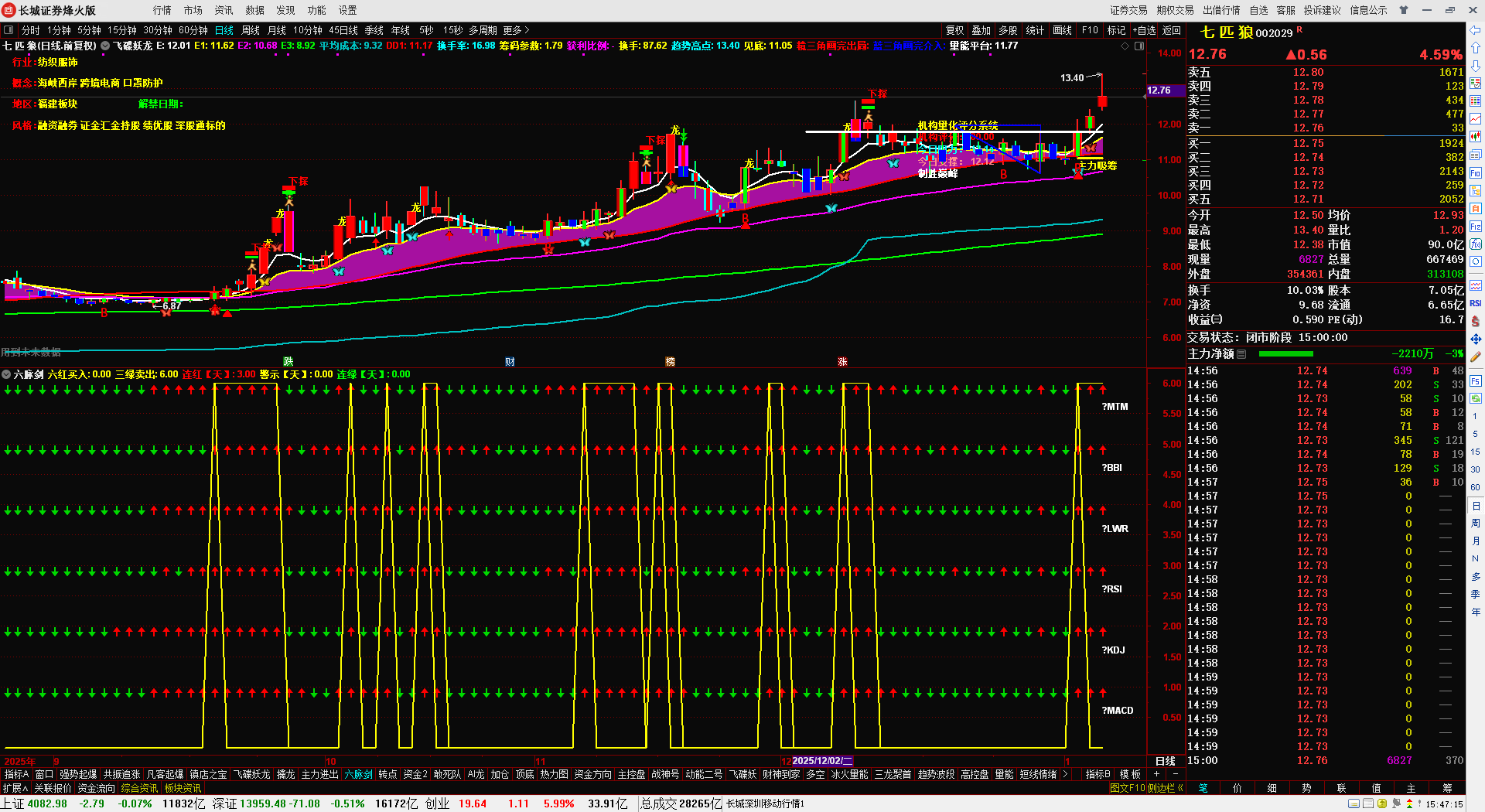1485x812 pixels.
Task: Click the 返回 button
Action: (x=1172, y=30)
